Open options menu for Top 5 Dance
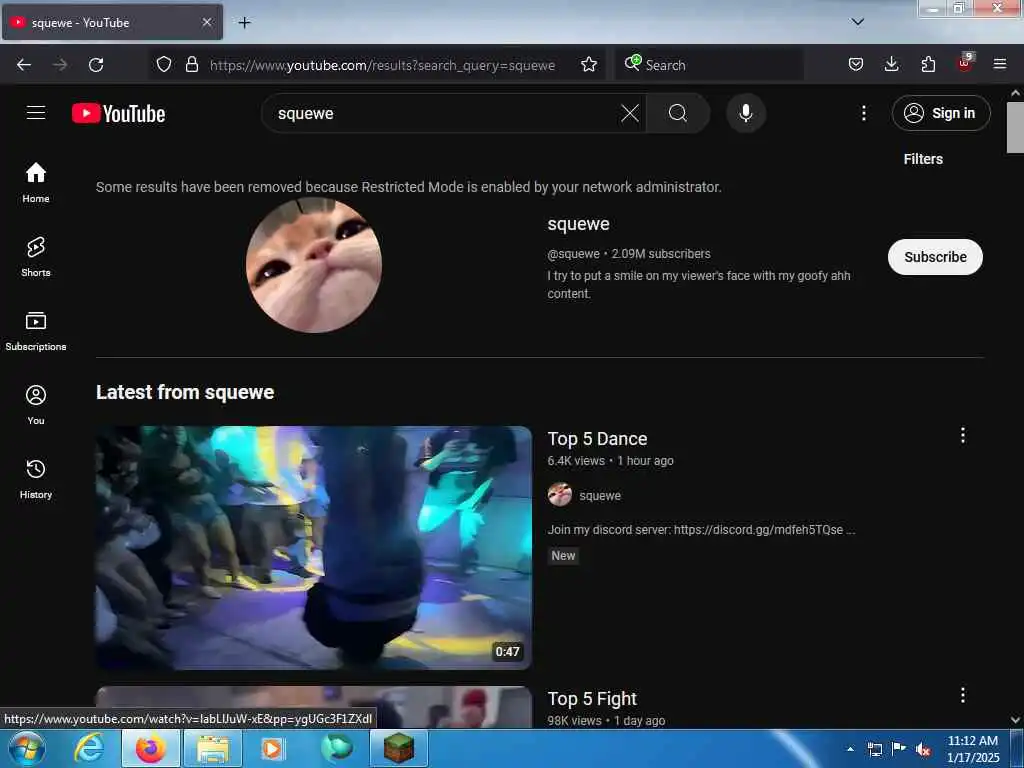 click(963, 436)
